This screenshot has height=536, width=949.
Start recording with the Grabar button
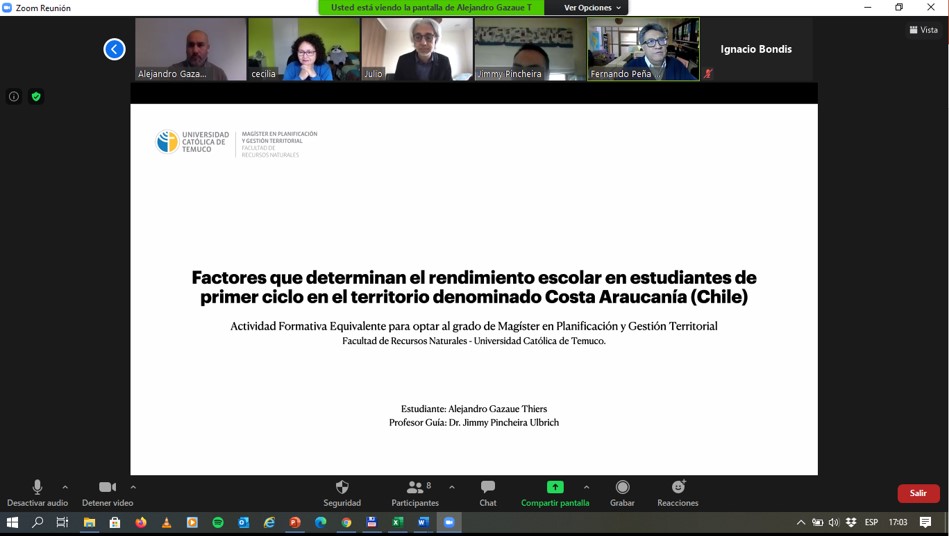622,493
